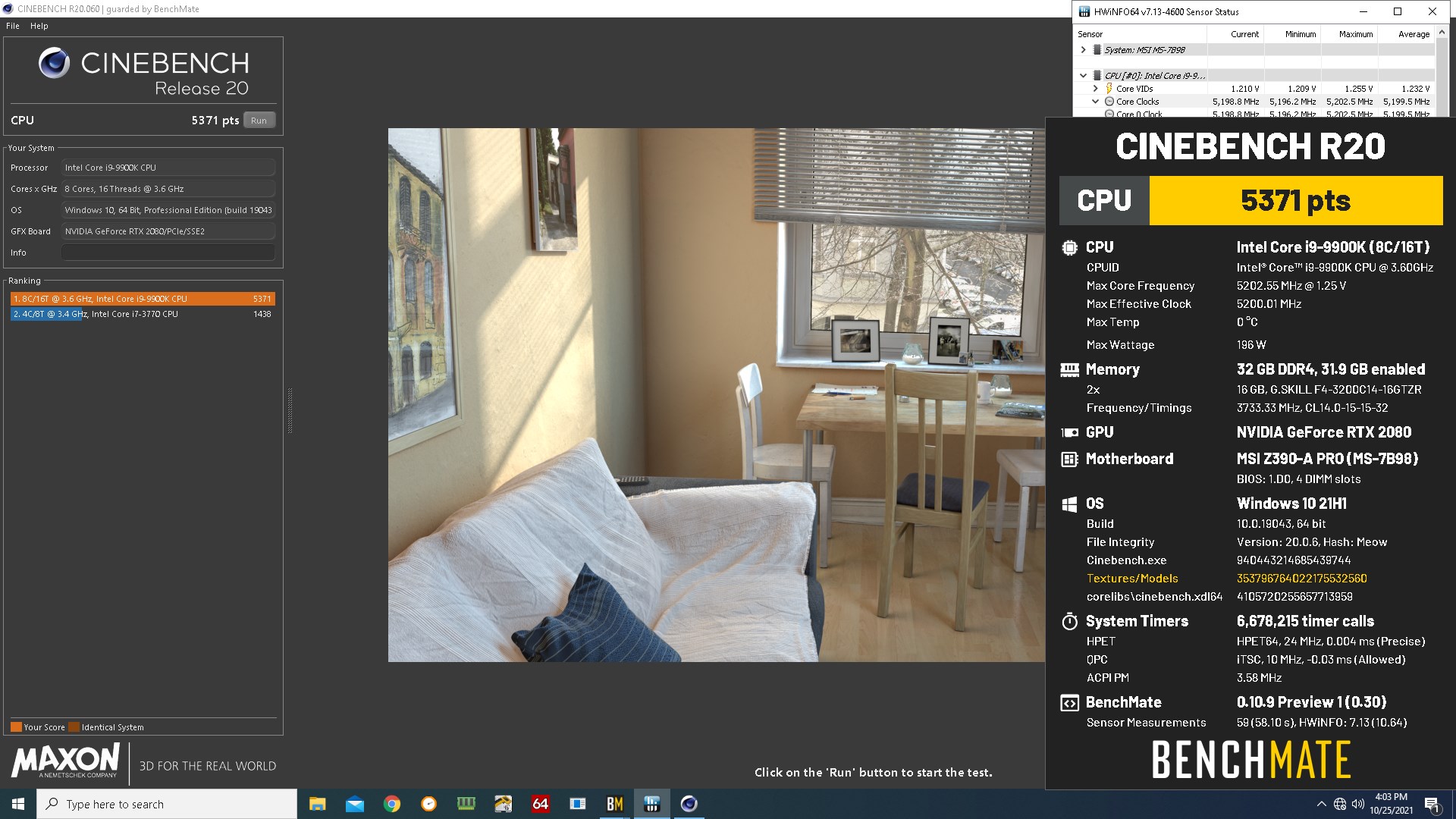This screenshot has height=819, width=1456.
Task: Switch to BenchMate from the taskbar
Action: pyautogui.click(x=614, y=804)
